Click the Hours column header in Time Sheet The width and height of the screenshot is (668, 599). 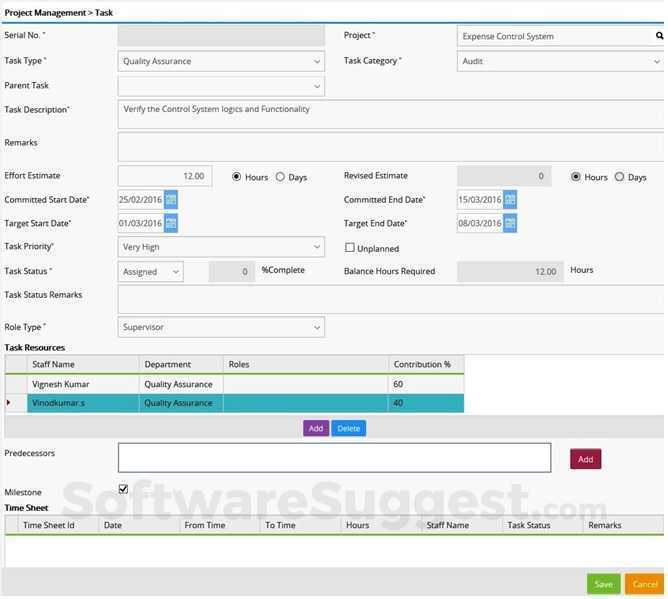pyautogui.click(x=381, y=525)
